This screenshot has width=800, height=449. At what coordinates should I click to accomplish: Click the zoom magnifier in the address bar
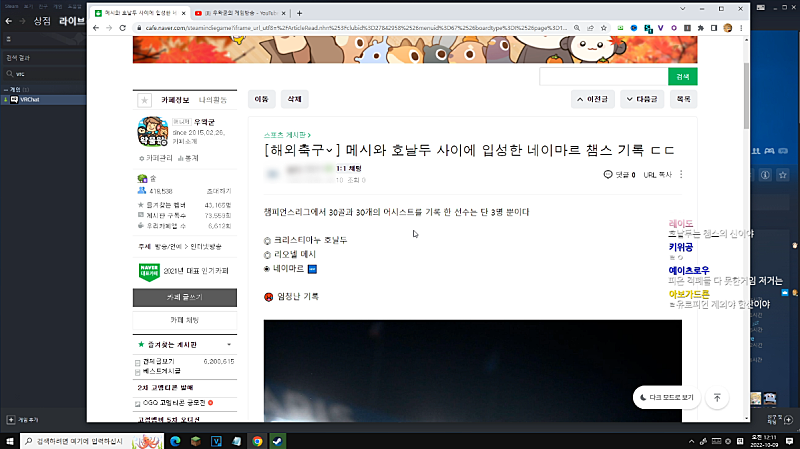577,28
